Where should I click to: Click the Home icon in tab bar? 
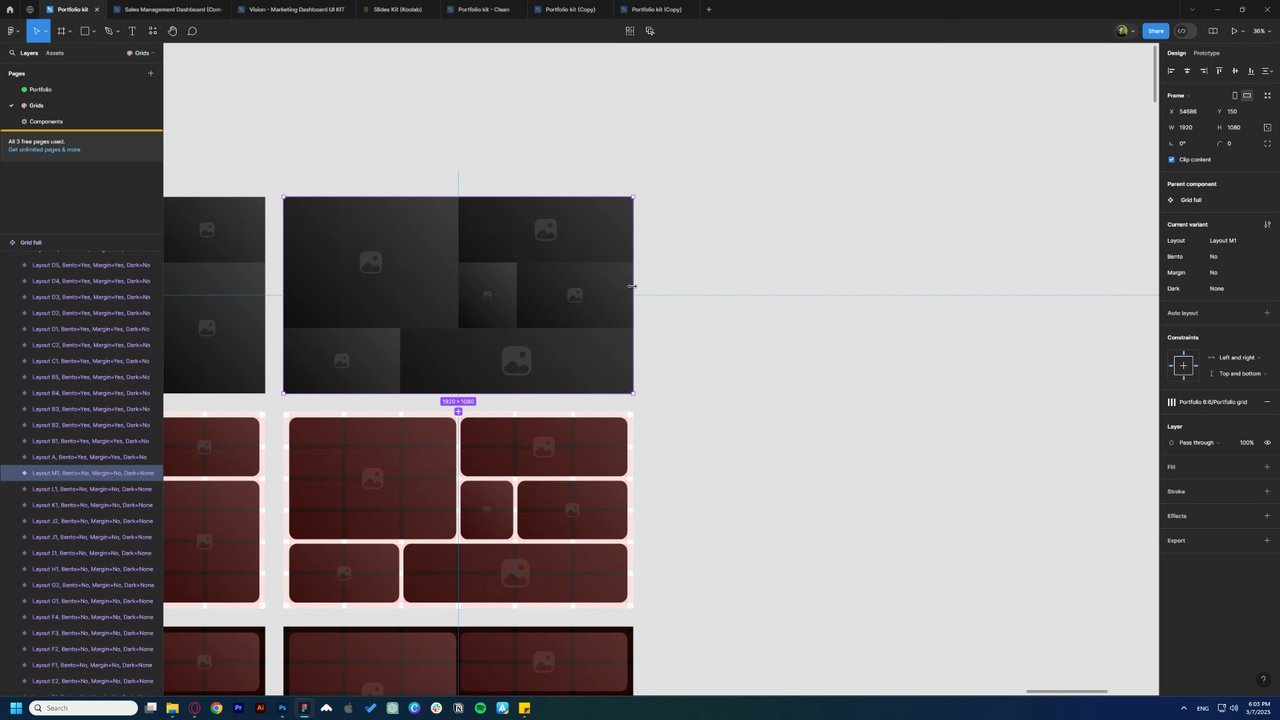pos(10,9)
